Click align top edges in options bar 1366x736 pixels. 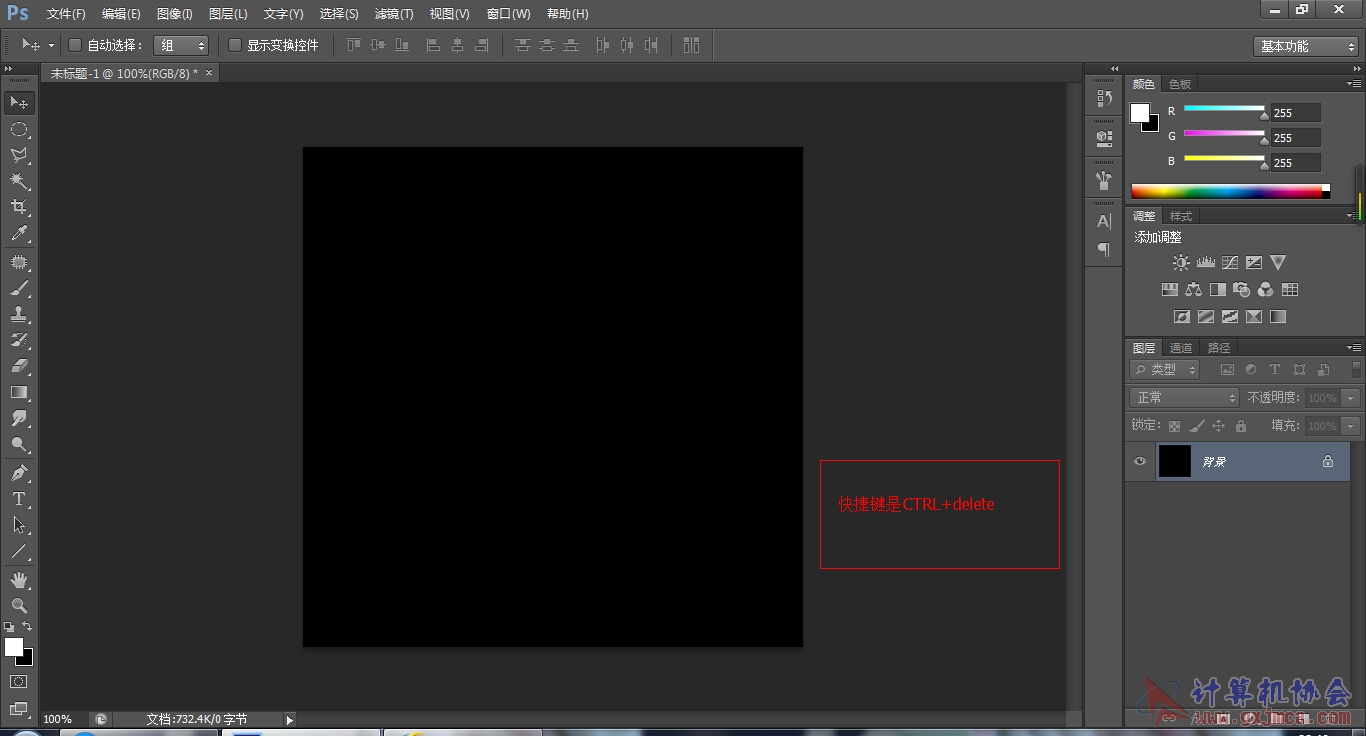click(x=354, y=45)
